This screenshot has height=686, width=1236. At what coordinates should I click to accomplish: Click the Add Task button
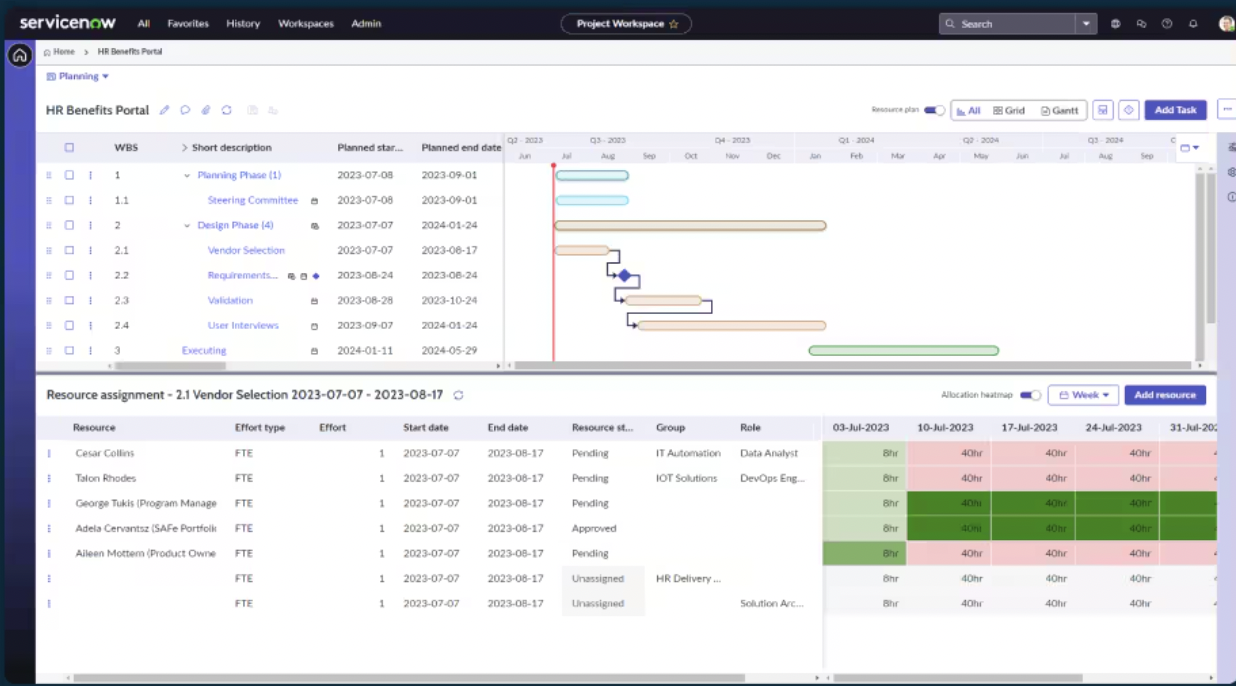pos(1176,110)
